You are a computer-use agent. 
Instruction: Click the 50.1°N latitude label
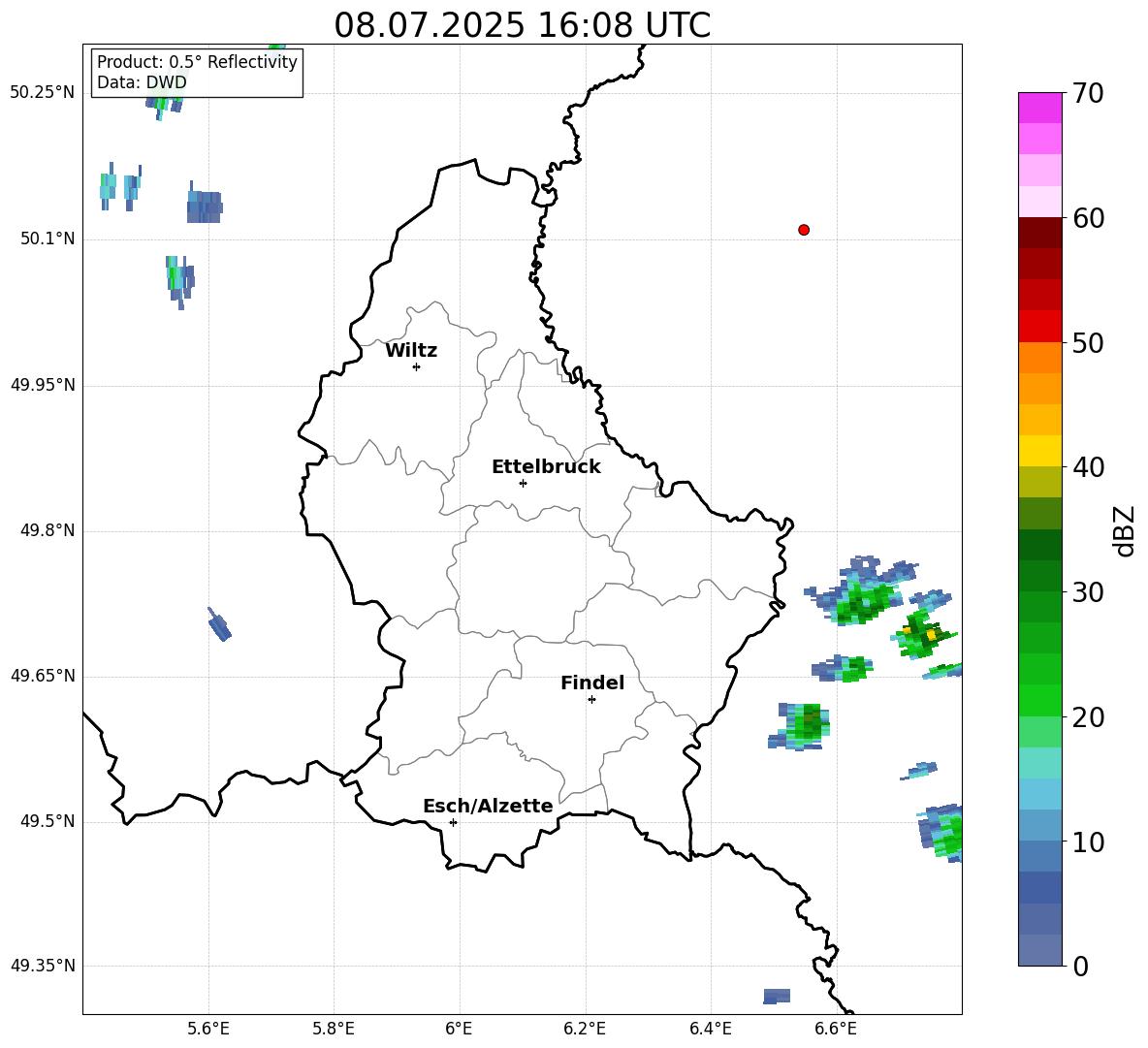point(48,238)
